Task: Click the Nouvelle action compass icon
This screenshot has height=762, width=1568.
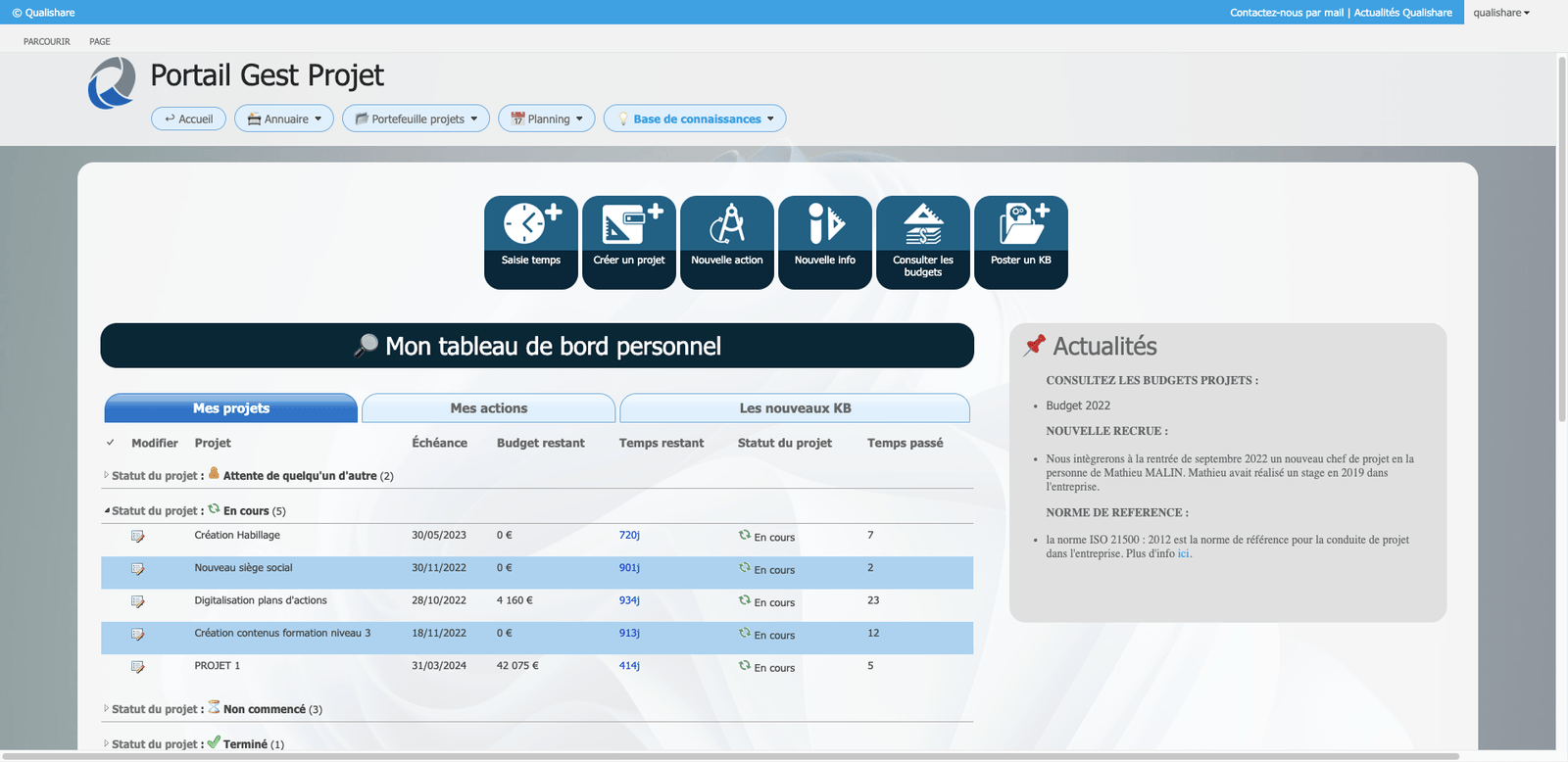Action: pyautogui.click(x=726, y=224)
